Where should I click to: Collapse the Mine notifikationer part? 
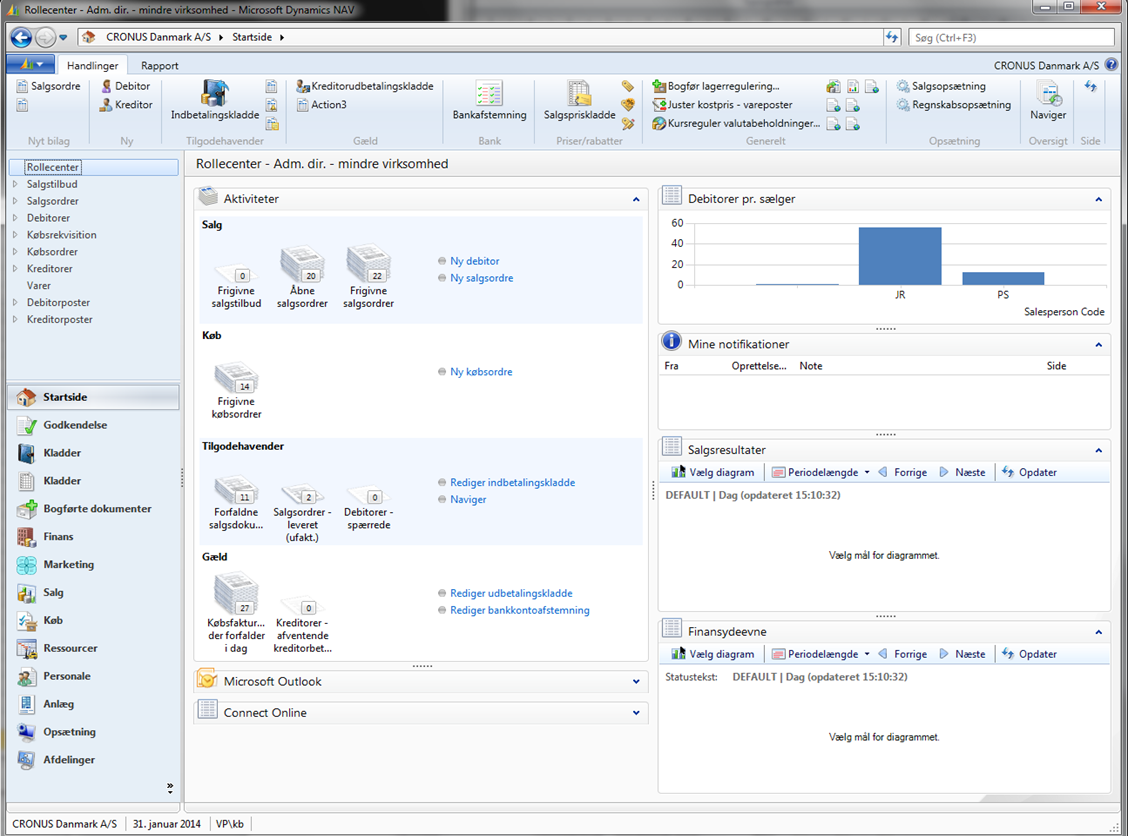point(1099,345)
